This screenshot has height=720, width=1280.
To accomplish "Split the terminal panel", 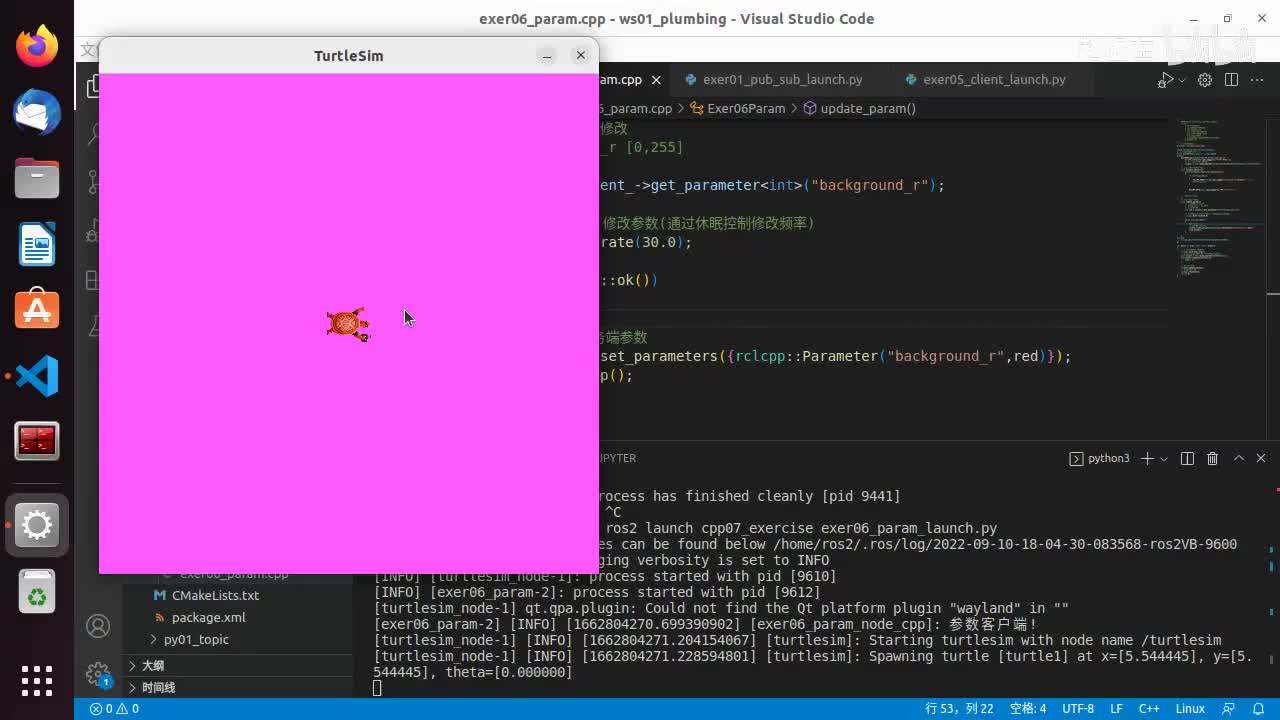I will (x=1187, y=458).
